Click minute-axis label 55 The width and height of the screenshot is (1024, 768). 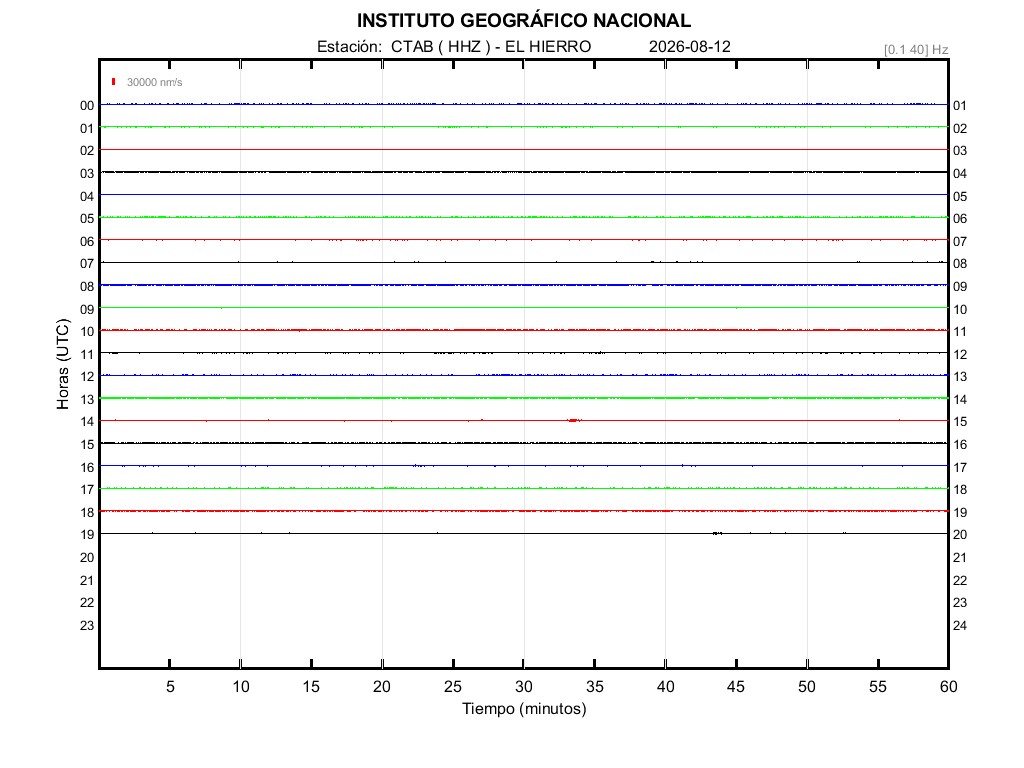pyautogui.click(x=878, y=687)
